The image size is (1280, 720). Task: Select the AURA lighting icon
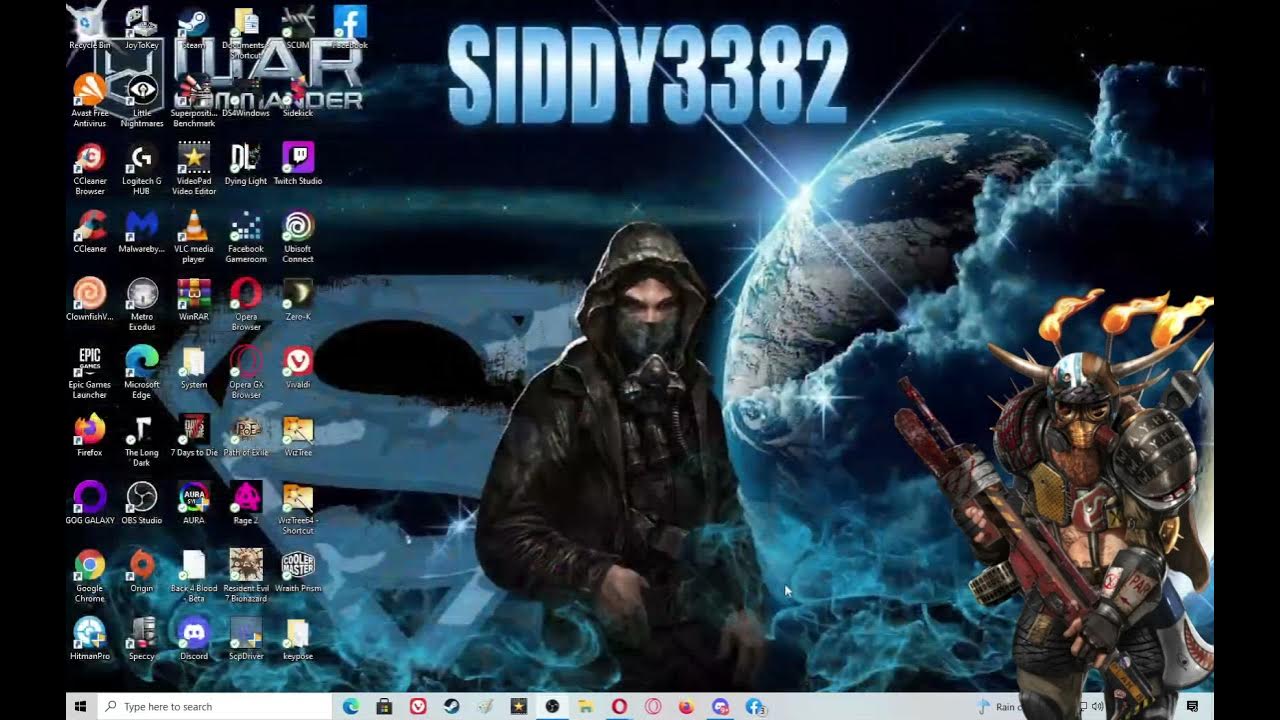(x=194, y=504)
